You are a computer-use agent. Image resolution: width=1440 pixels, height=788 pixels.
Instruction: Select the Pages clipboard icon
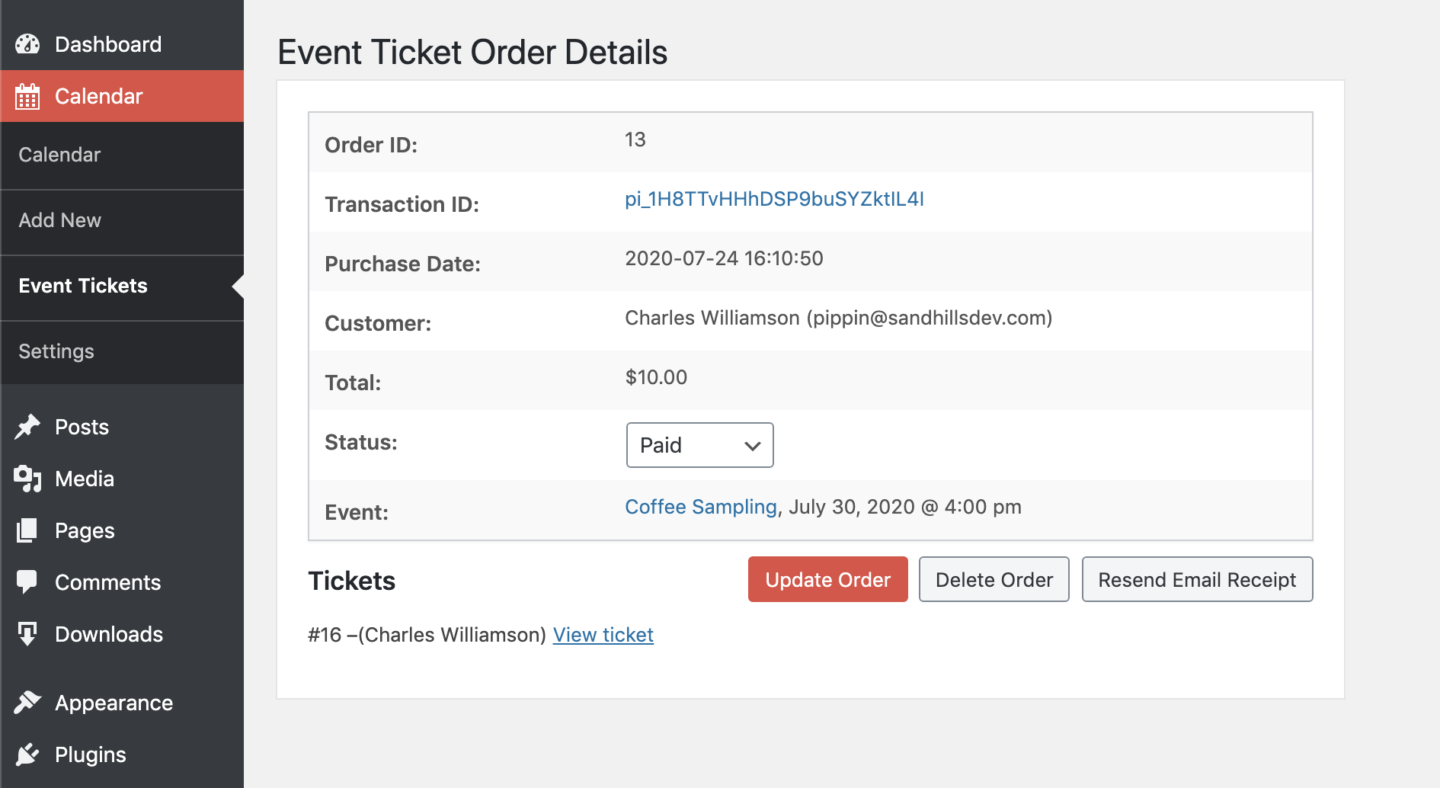point(28,530)
